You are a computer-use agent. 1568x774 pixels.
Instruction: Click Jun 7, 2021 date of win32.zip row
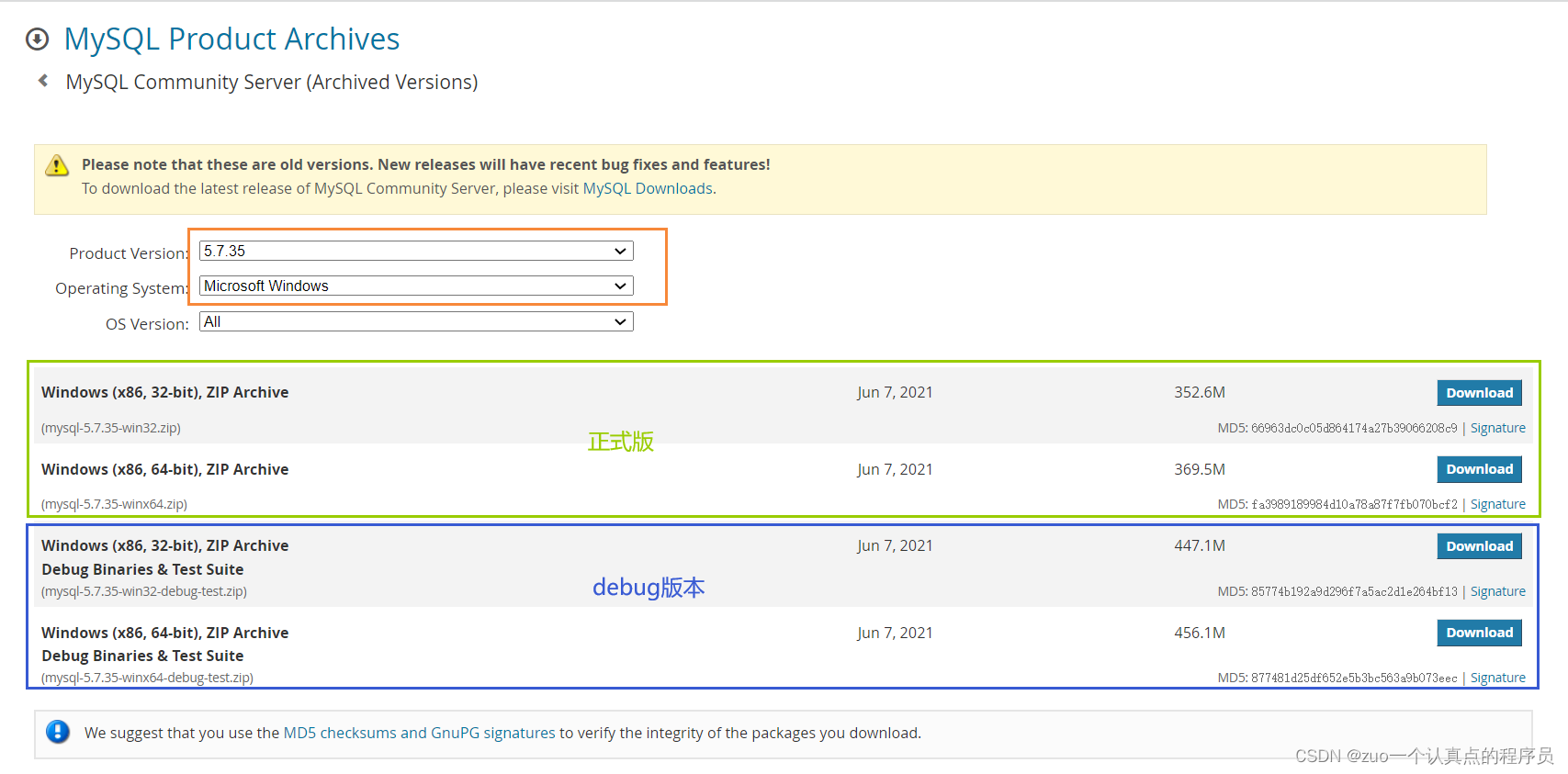pyautogui.click(x=895, y=392)
